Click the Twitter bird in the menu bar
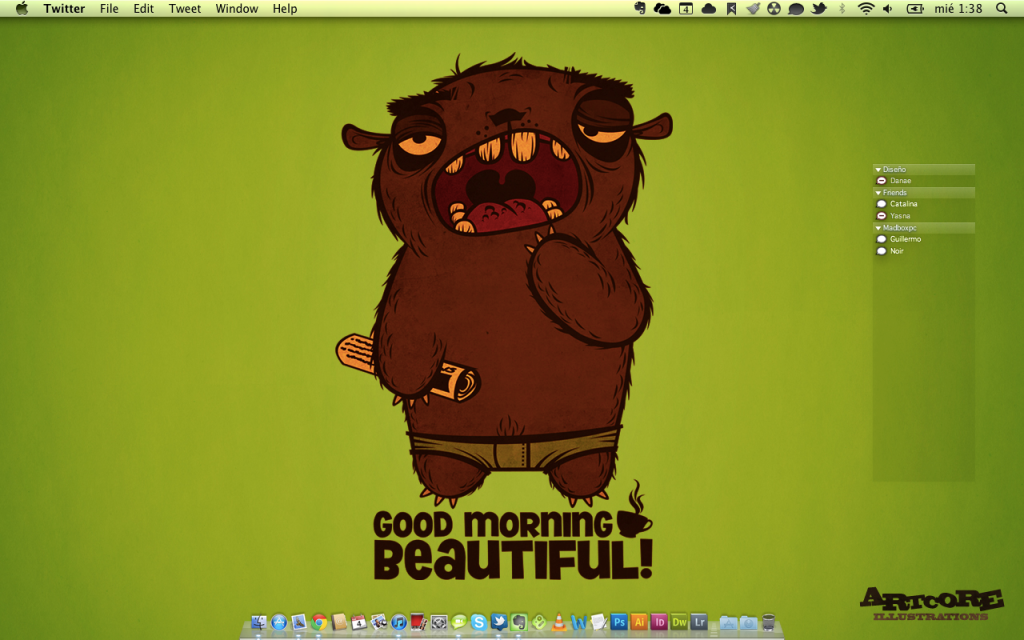 (819, 8)
